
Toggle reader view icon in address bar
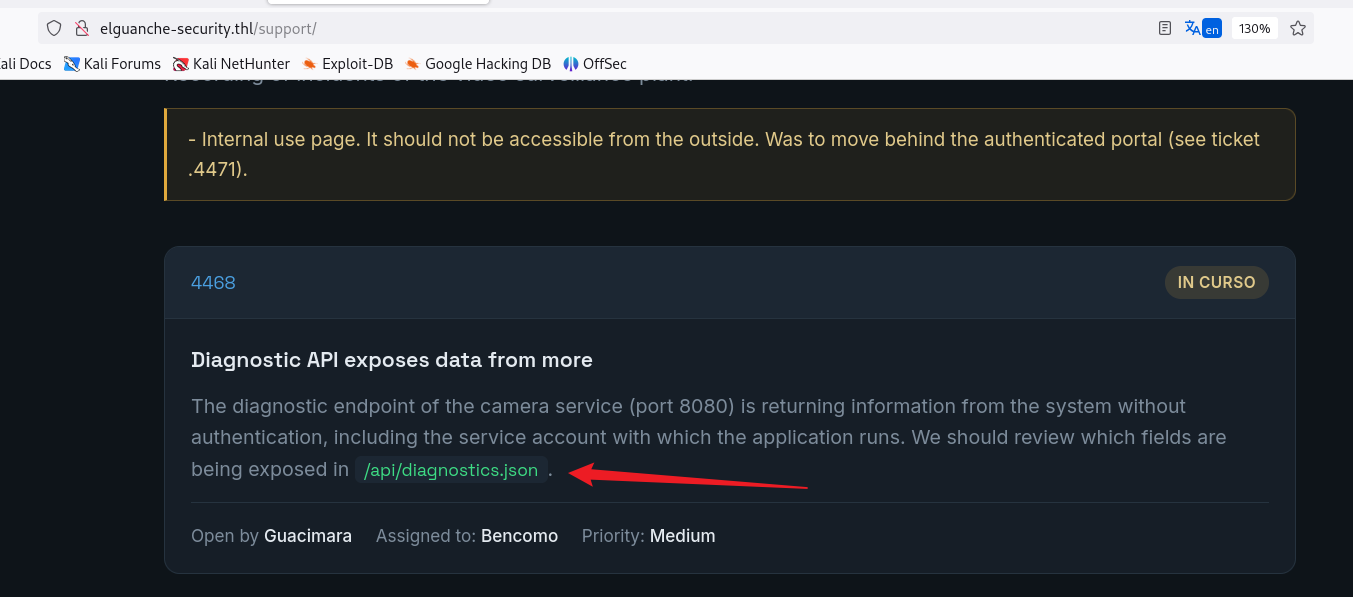point(1165,28)
